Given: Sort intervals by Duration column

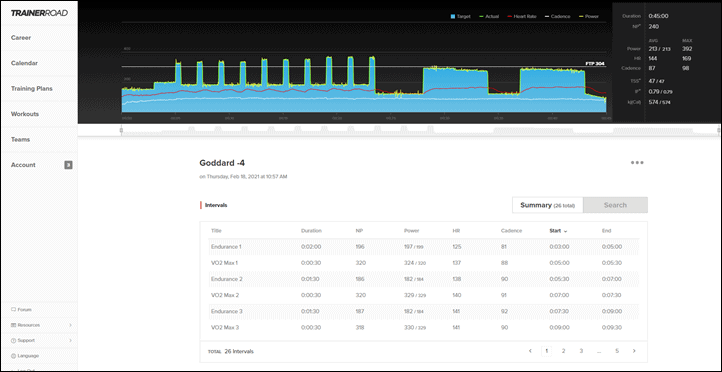Looking at the screenshot, I should pos(311,231).
